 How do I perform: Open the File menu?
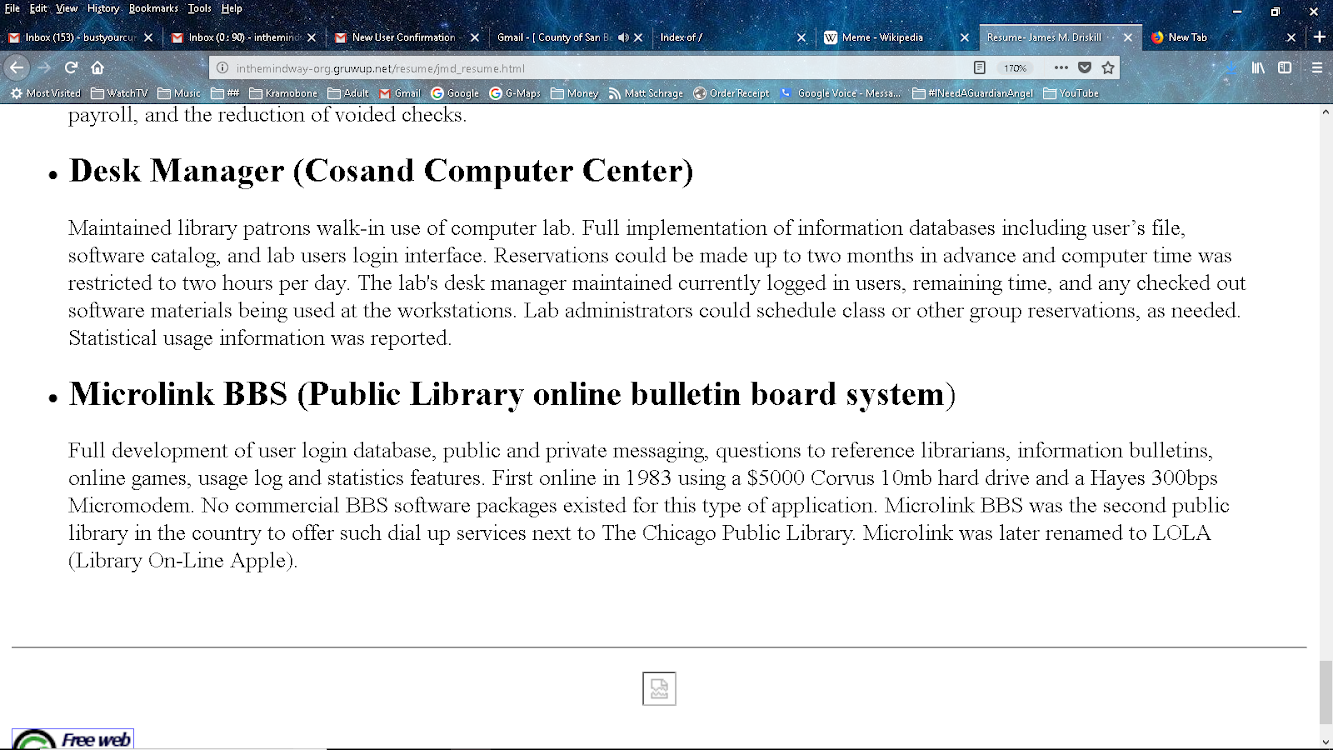[x=12, y=8]
